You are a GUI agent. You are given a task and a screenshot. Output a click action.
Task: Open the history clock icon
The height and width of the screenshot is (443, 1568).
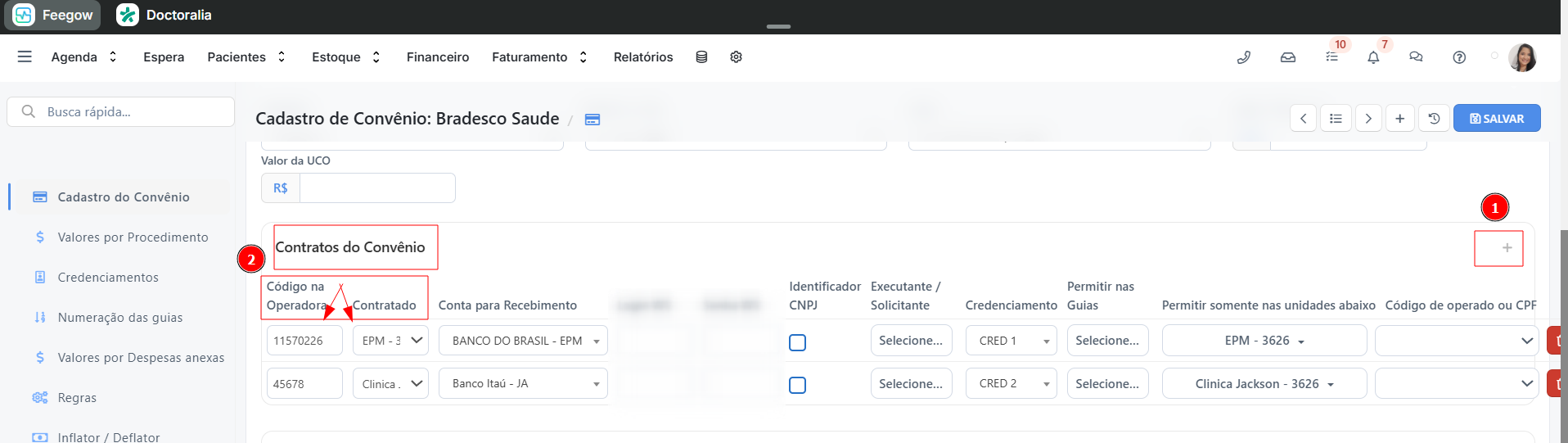1434,119
